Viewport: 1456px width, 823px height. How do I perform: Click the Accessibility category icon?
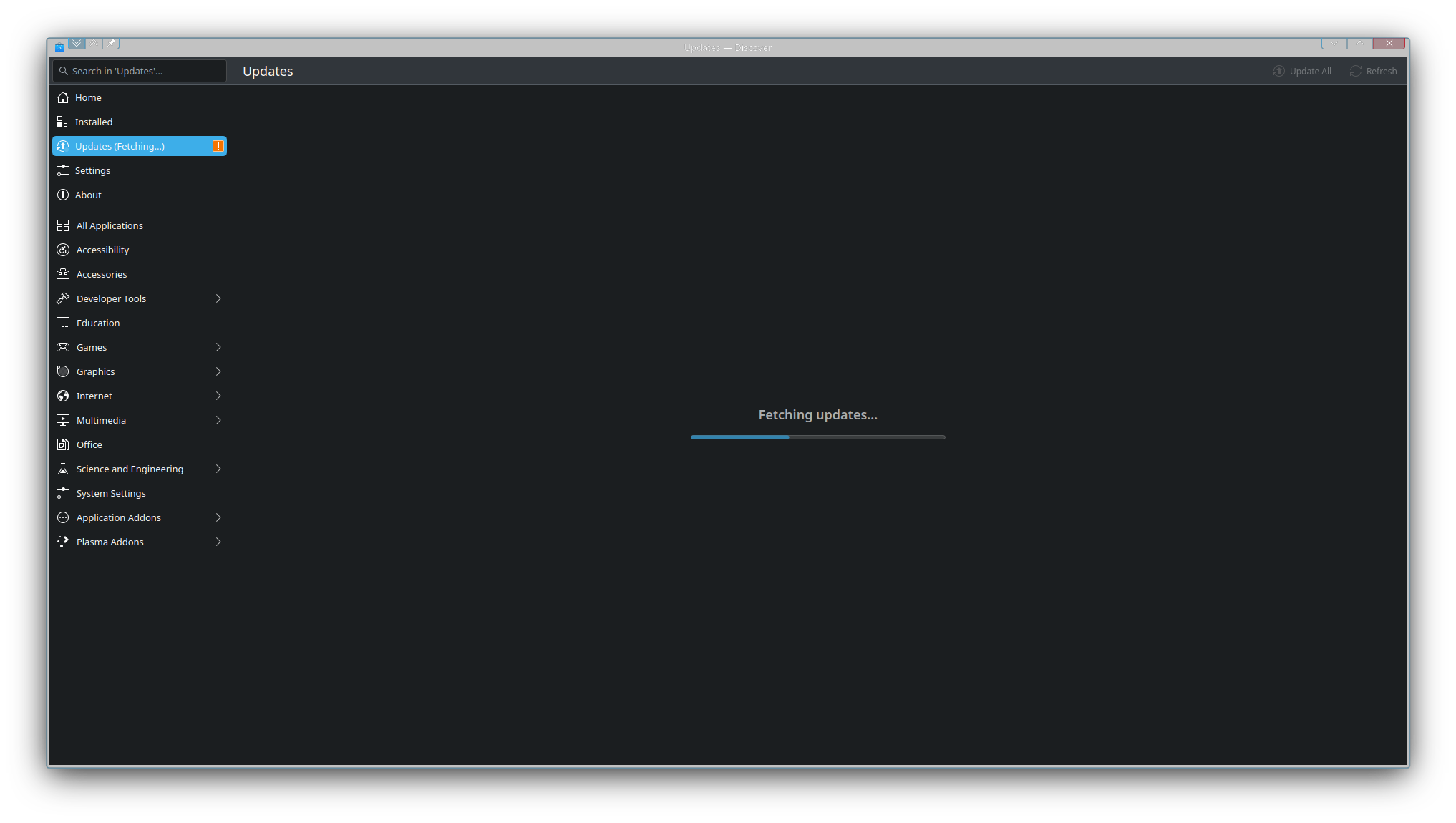pos(63,250)
